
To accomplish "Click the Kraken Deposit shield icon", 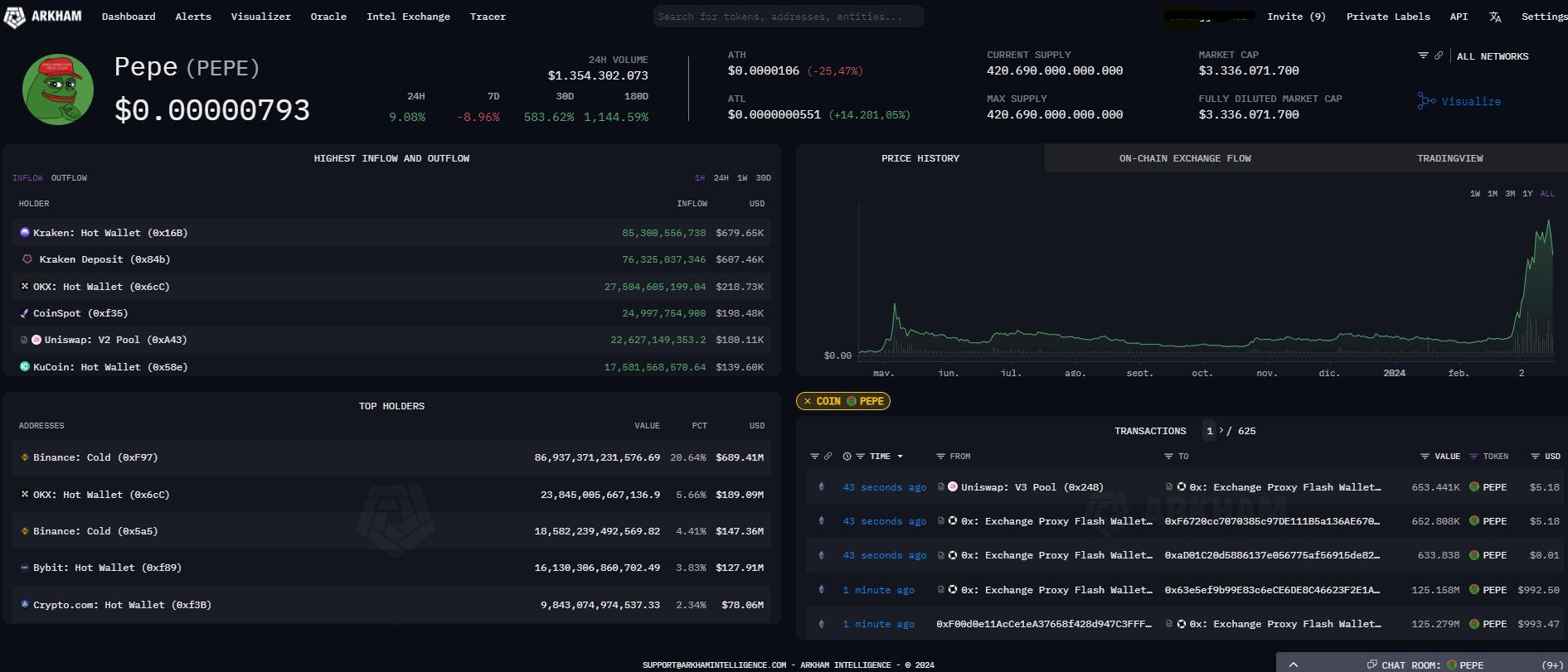I will 27,259.
